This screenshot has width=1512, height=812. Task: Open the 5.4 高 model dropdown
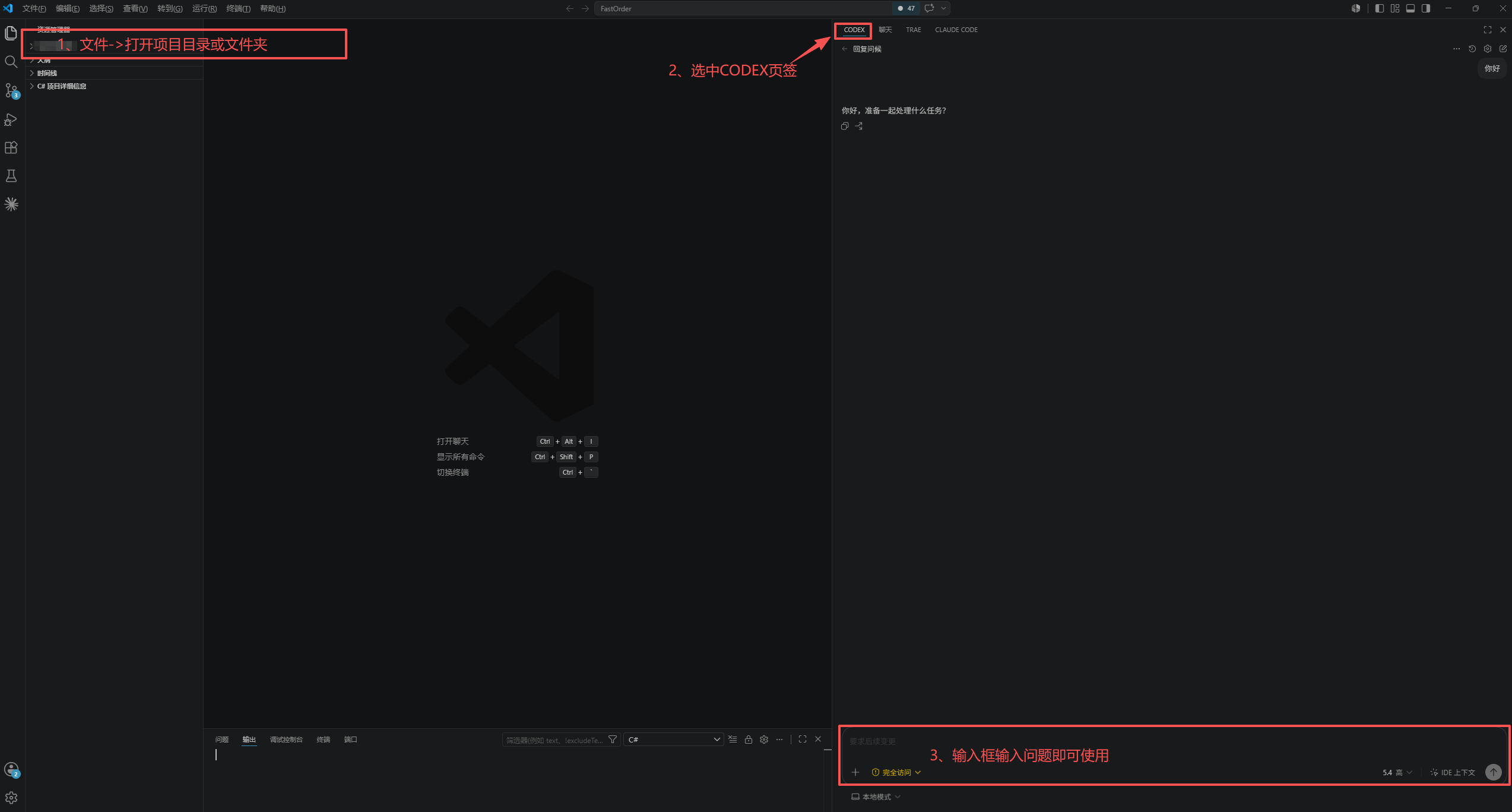[1397, 772]
